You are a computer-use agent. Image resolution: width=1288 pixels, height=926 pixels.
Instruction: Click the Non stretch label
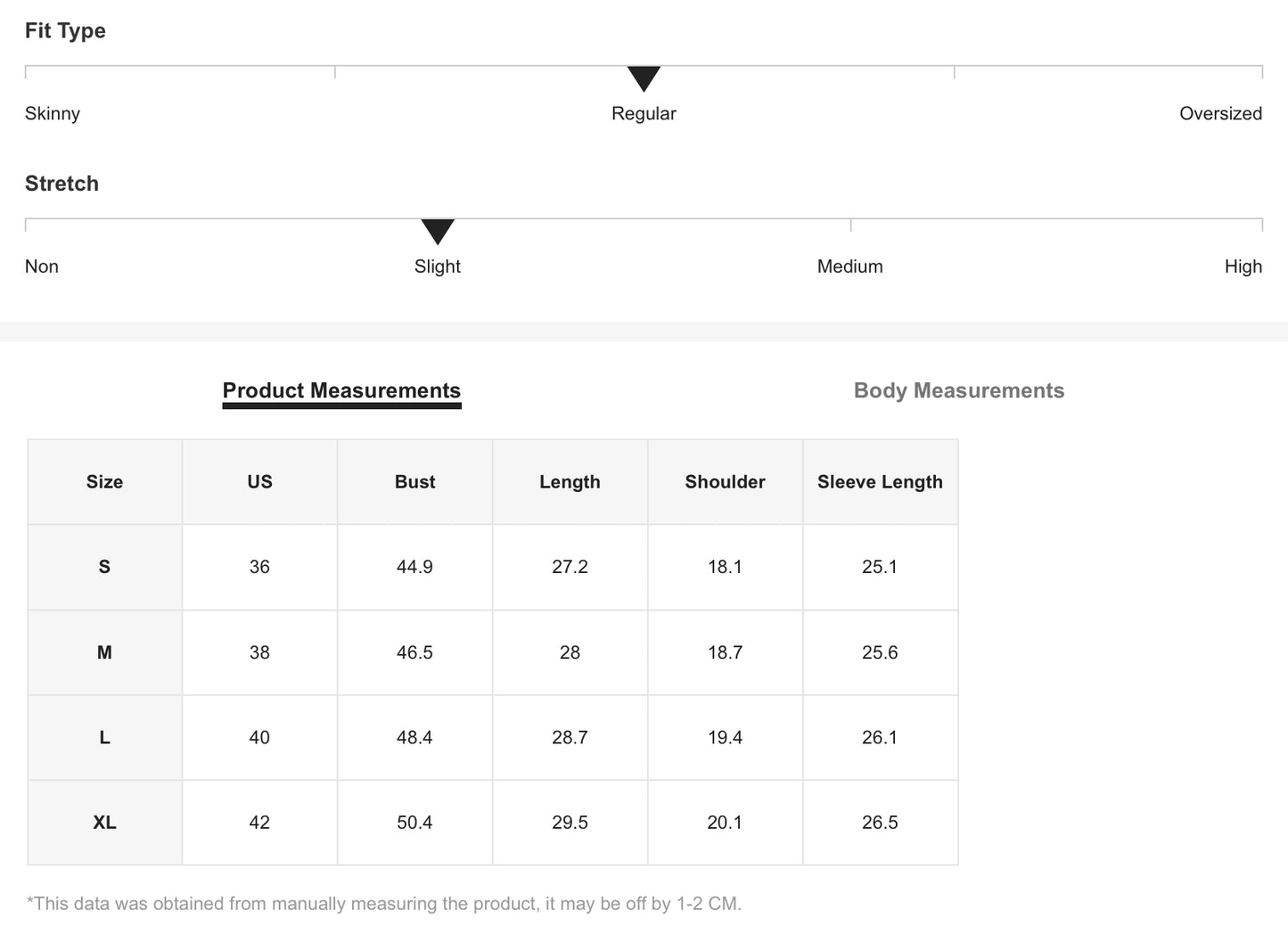coord(42,266)
